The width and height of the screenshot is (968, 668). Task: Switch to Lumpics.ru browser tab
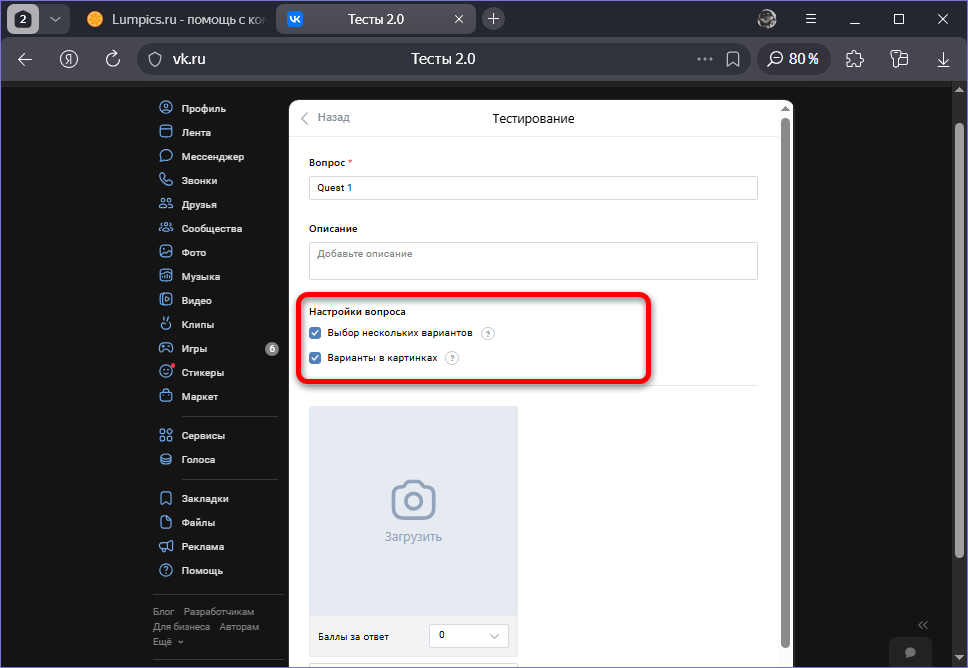point(177,20)
